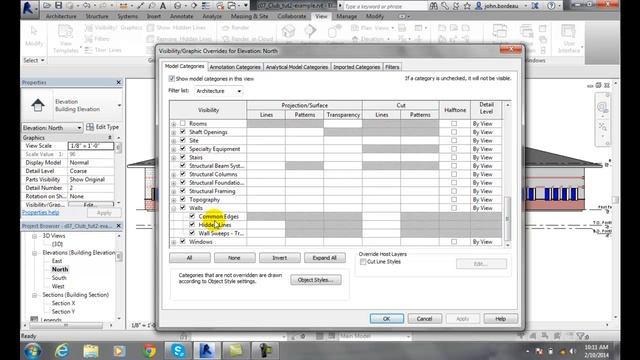This screenshot has height=360, width=640.
Task: Switch to the Annotation Categories tab
Action: pyautogui.click(x=235, y=67)
